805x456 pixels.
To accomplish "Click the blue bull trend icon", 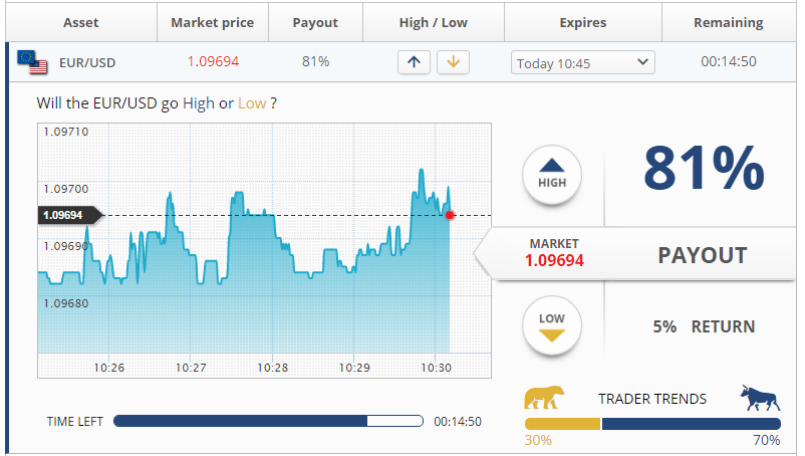I will click(760, 398).
